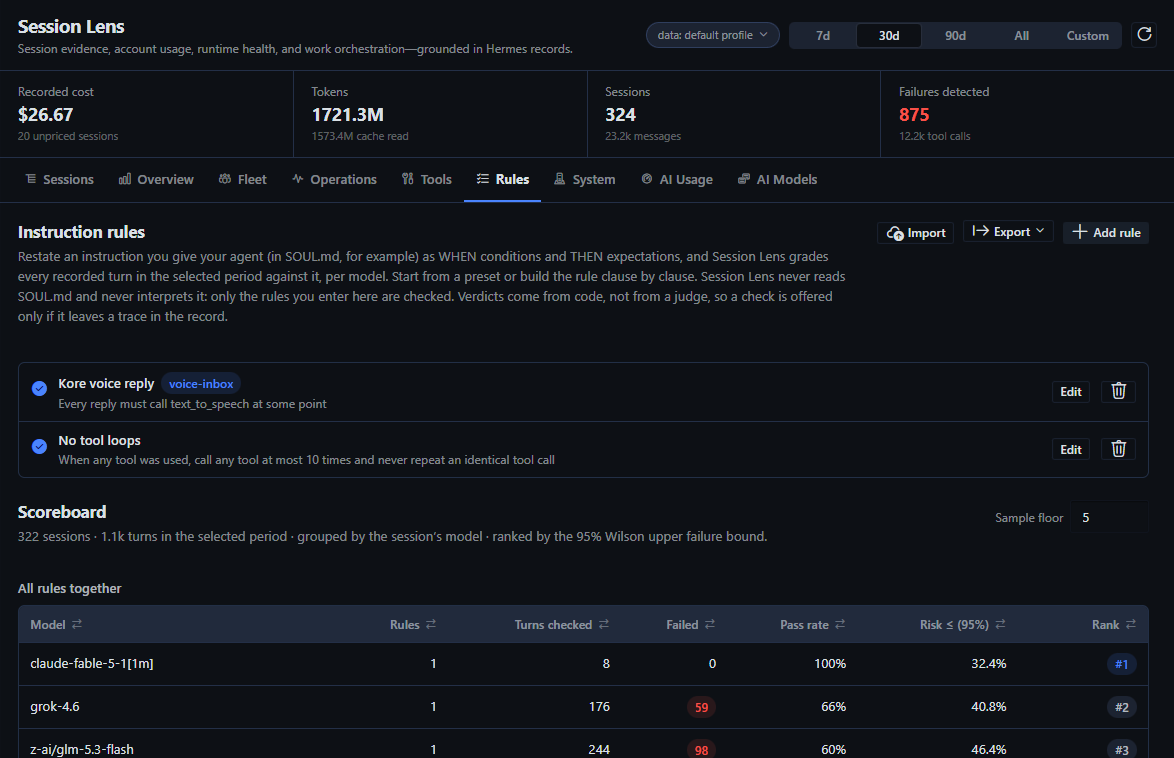Click the Overview bar chart icon
This screenshot has height=758, width=1174.
(125, 178)
